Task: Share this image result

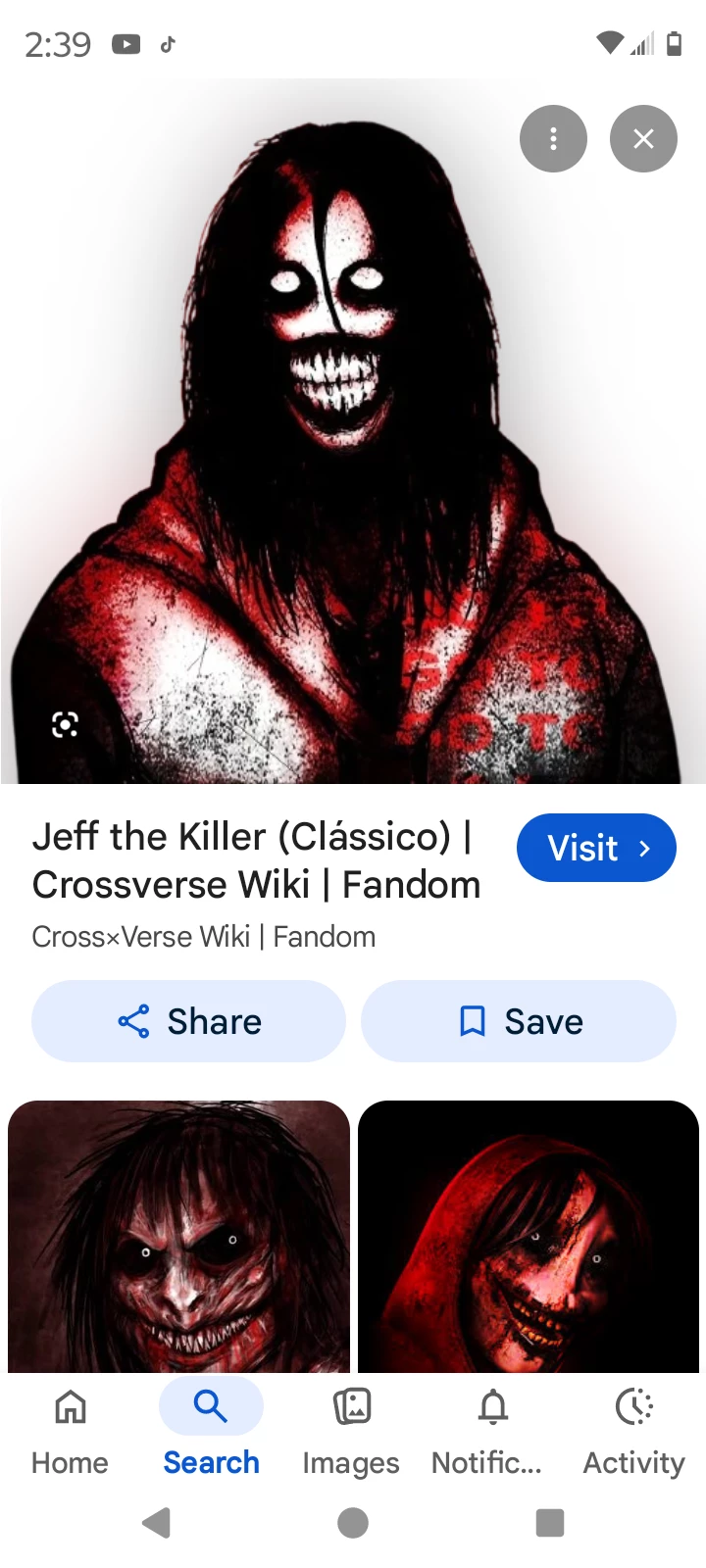Action: tap(188, 1021)
